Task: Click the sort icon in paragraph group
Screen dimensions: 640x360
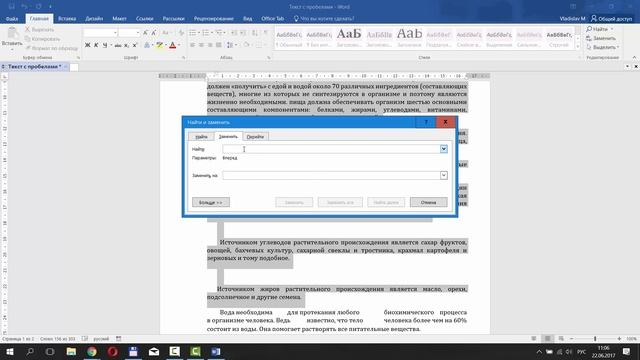Action: point(255,33)
